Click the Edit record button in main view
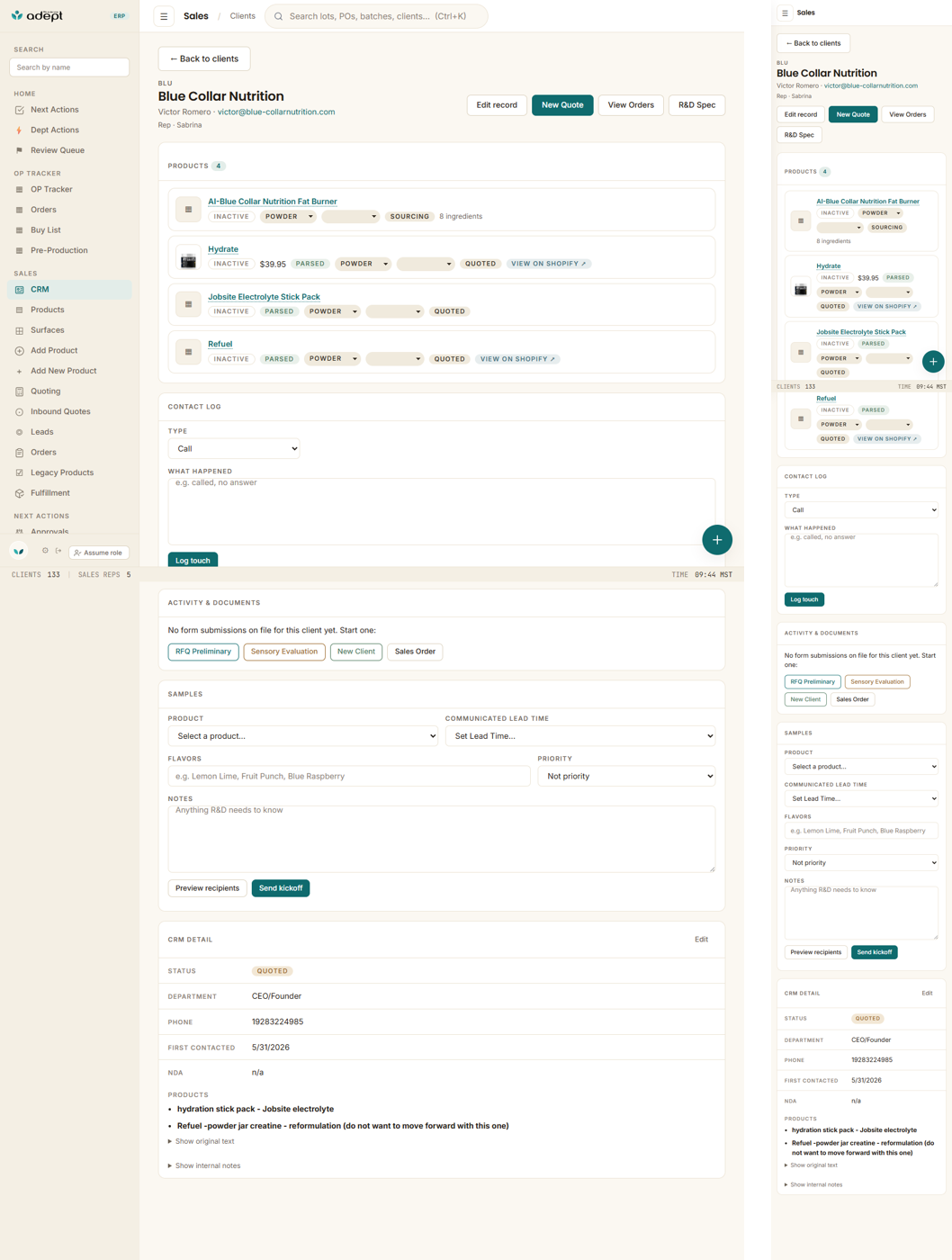 pos(497,105)
